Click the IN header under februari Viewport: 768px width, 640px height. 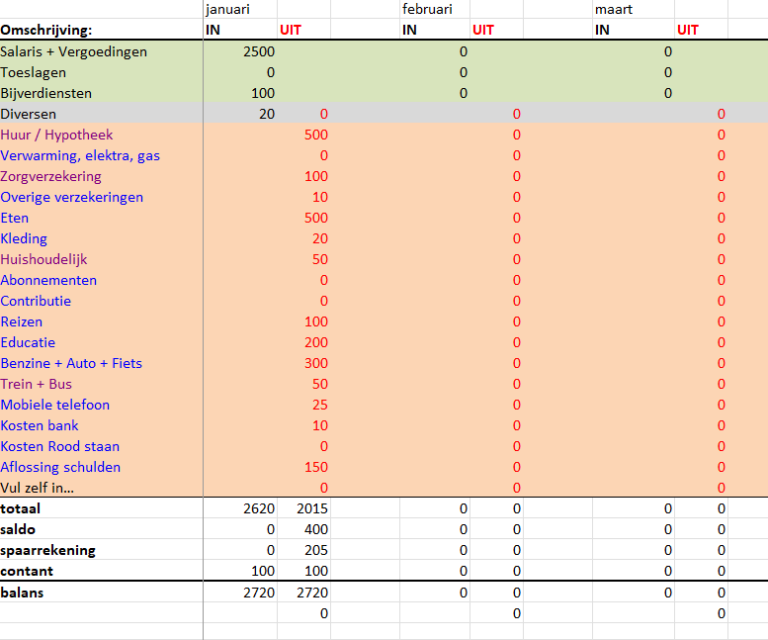pos(409,30)
